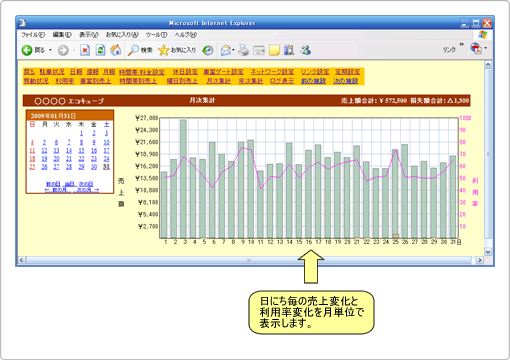Click the vertical scrollbar down arrow

[x=488, y=252]
